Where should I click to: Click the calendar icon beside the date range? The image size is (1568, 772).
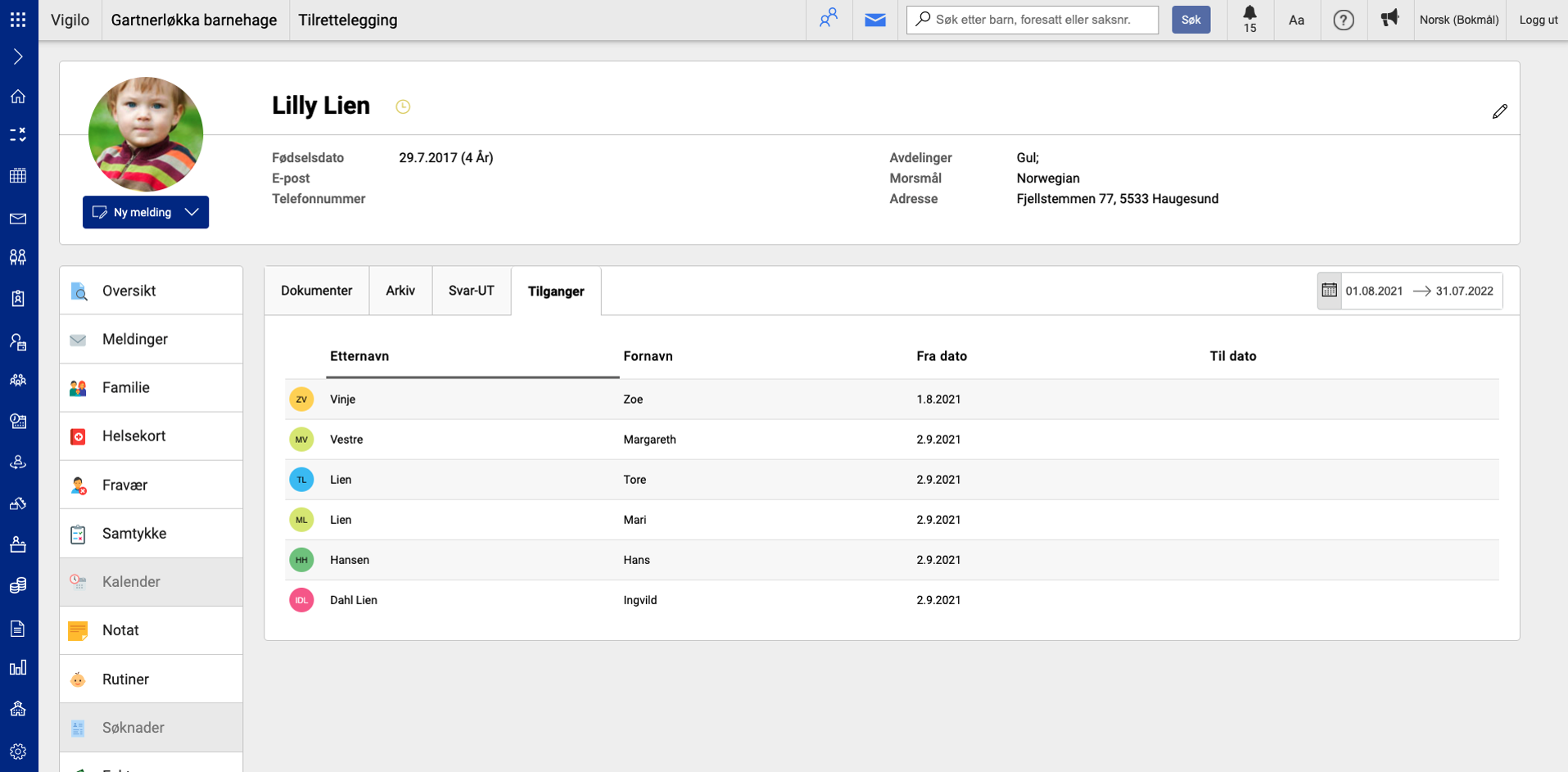coord(1329,291)
